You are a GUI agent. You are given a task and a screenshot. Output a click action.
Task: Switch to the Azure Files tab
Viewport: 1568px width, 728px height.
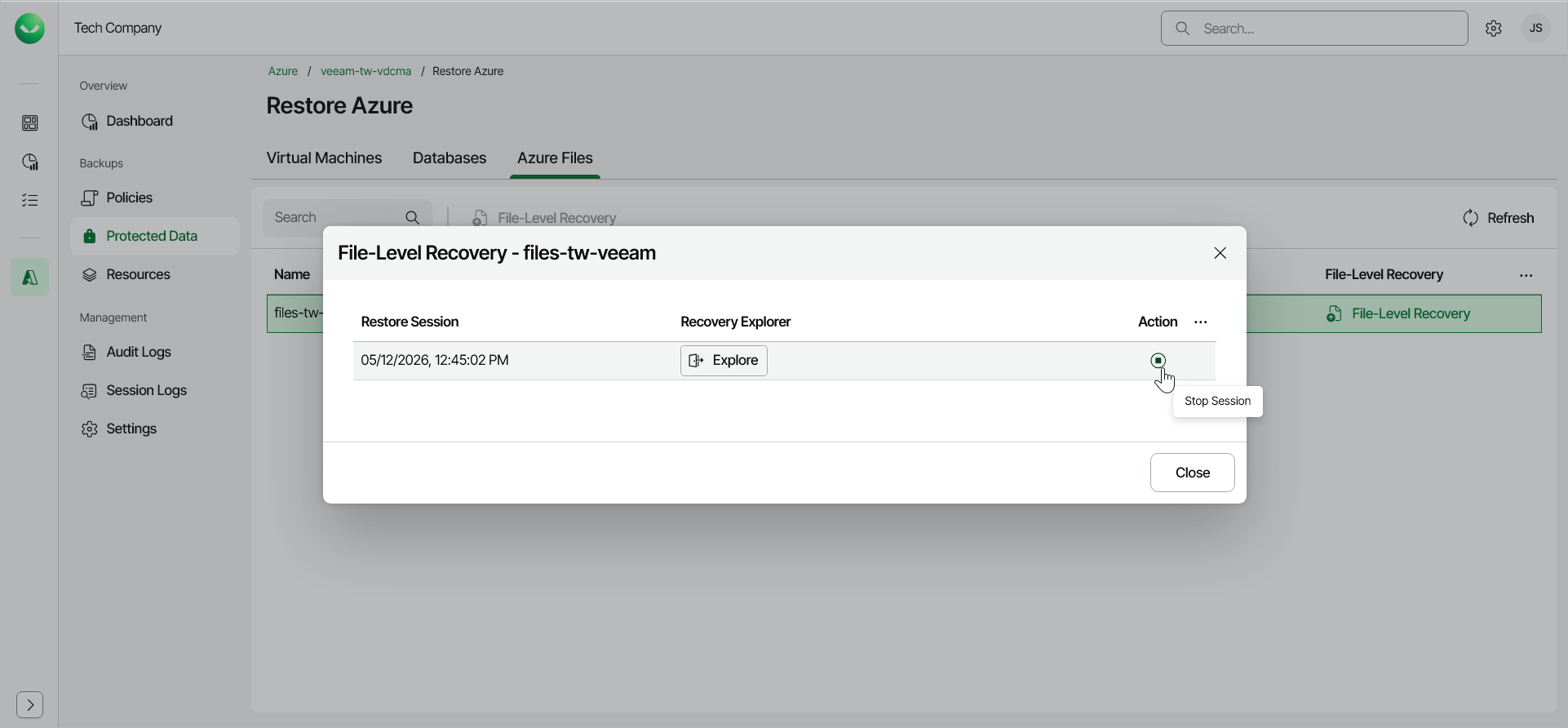[x=555, y=158]
